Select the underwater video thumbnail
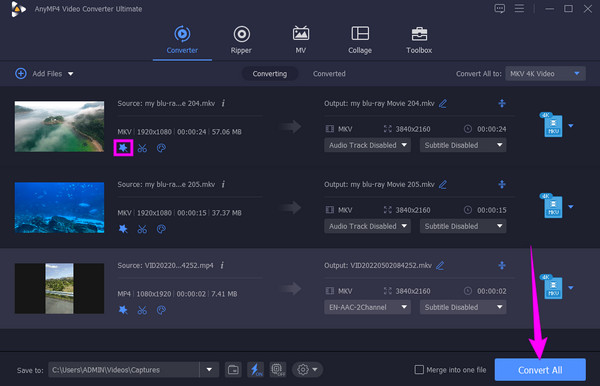600x386 pixels. click(59, 207)
